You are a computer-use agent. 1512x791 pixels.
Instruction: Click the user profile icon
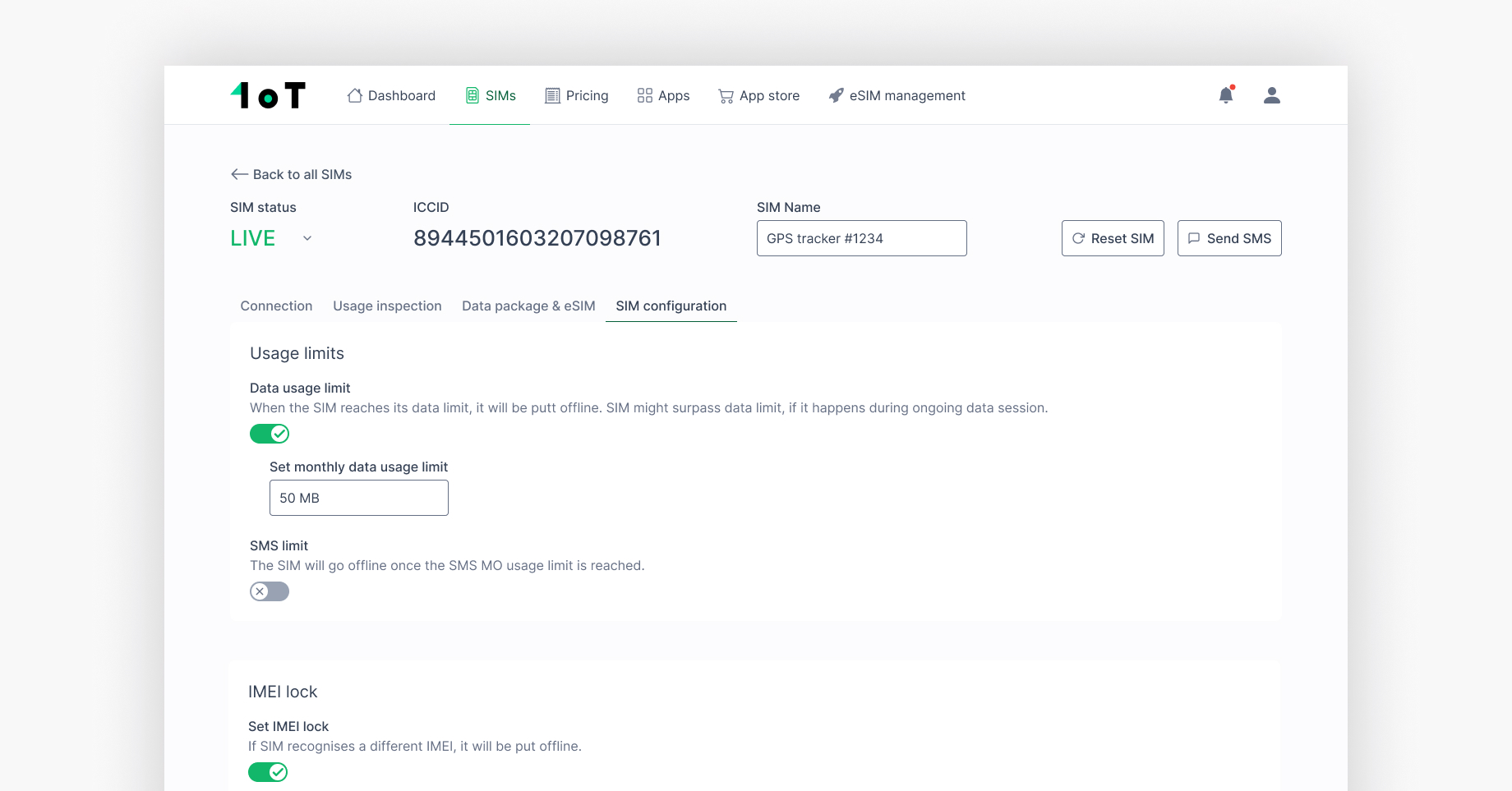[1271, 94]
